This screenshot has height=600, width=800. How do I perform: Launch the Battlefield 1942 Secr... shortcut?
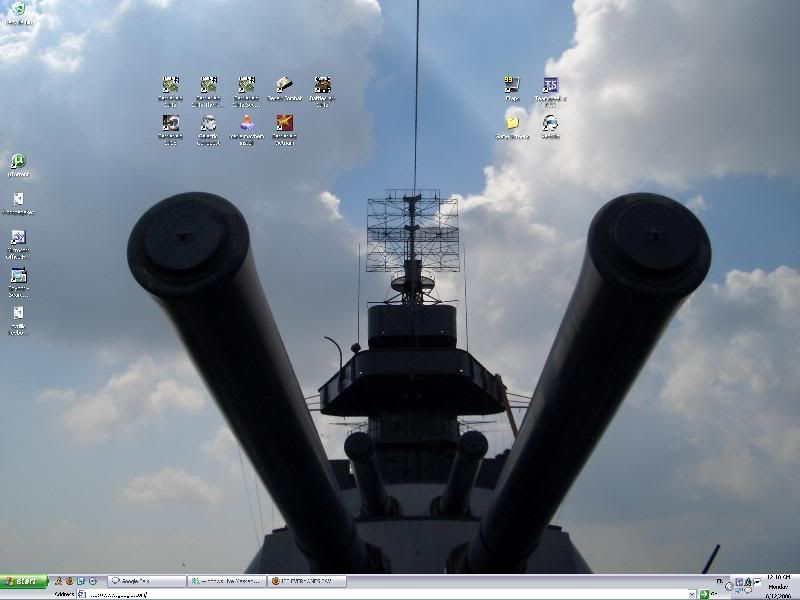click(x=246, y=92)
